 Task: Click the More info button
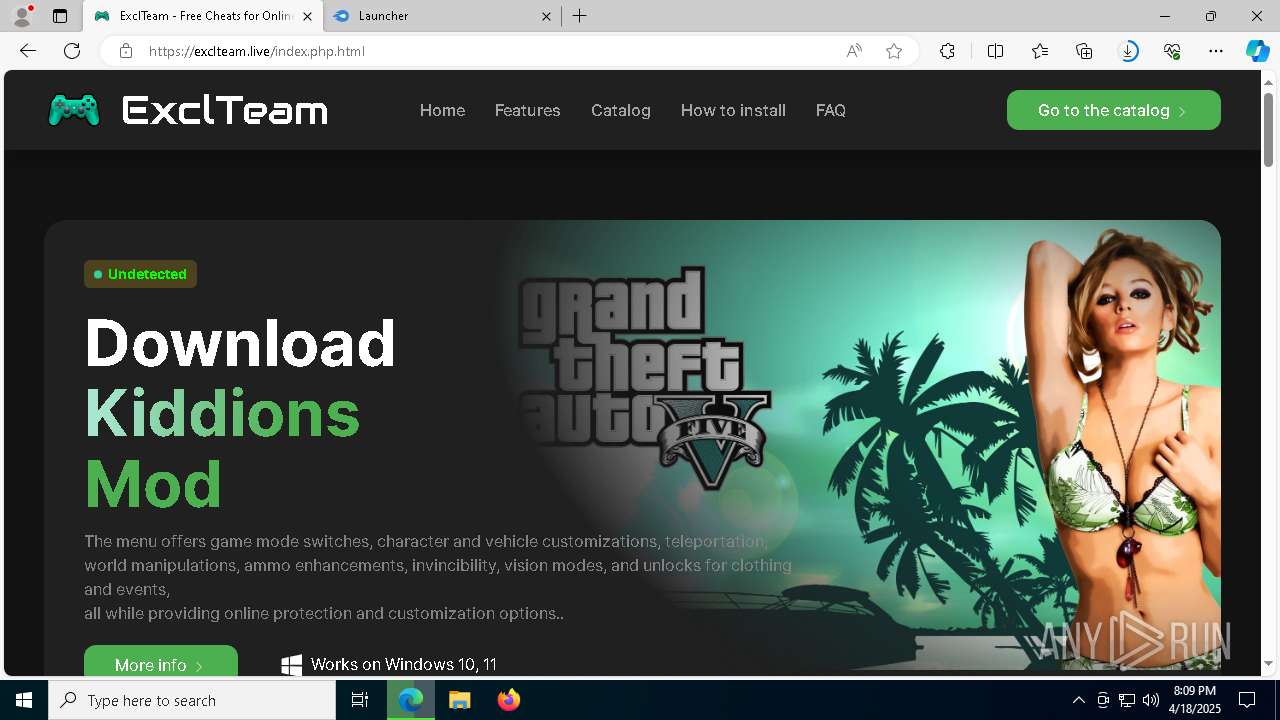[x=161, y=660]
